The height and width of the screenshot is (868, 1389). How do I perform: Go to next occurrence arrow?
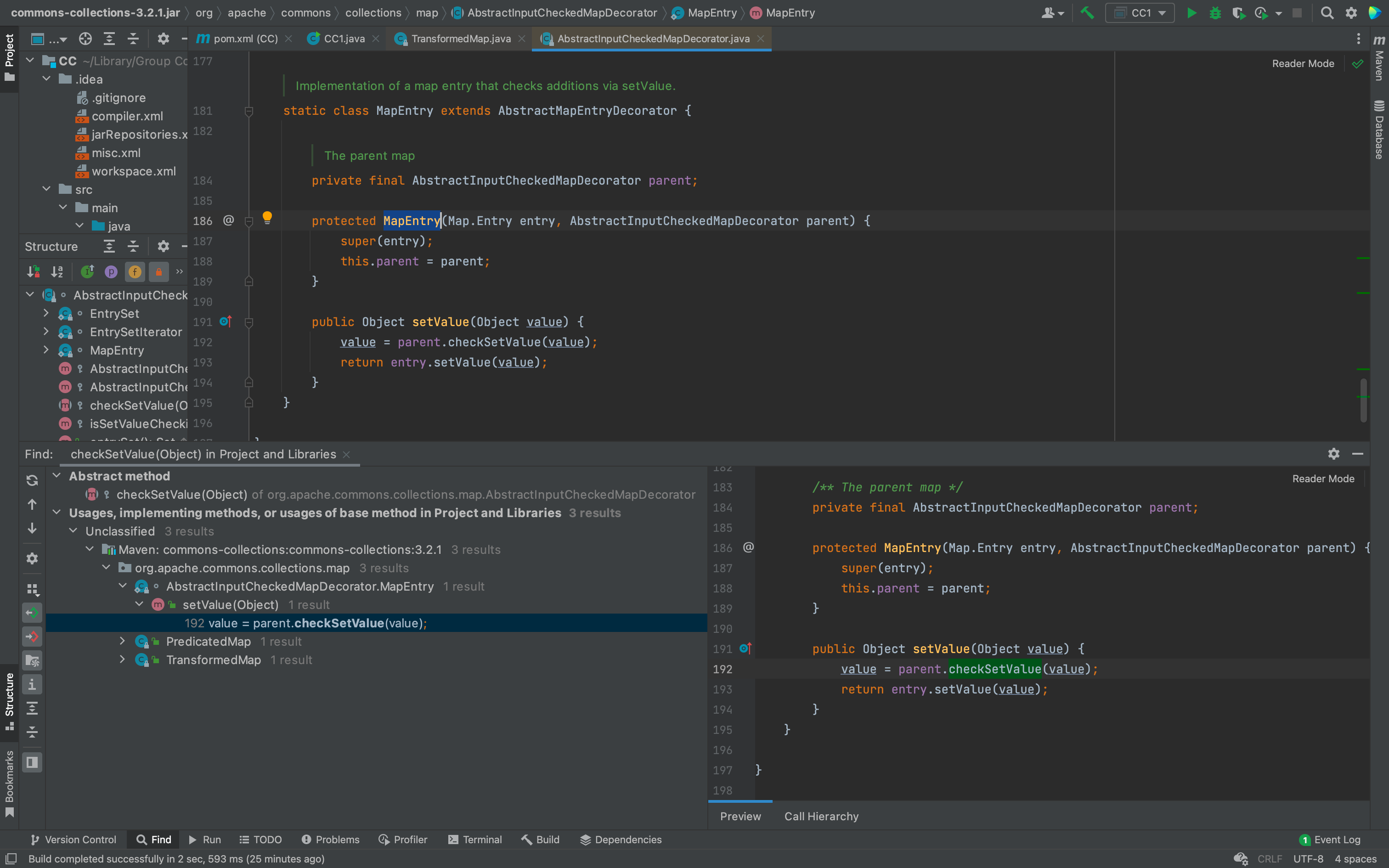click(32, 528)
